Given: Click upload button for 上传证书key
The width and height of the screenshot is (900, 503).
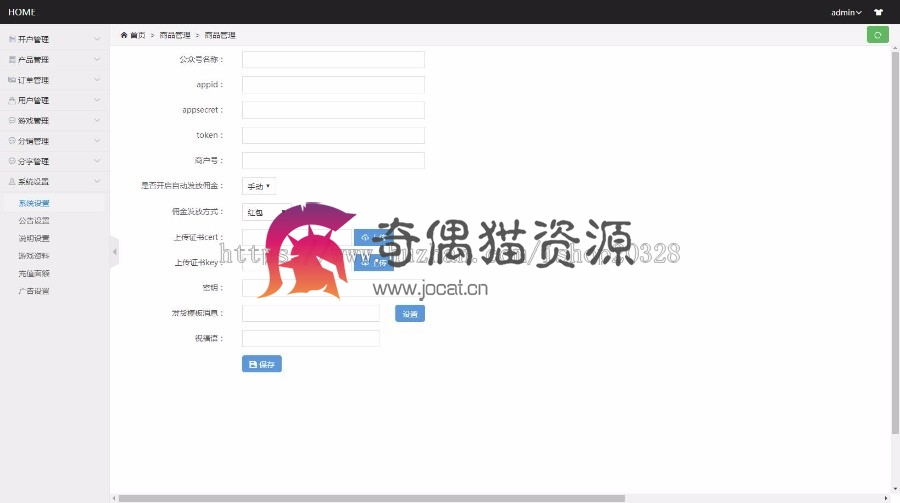Looking at the screenshot, I should pyautogui.click(x=373, y=262).
